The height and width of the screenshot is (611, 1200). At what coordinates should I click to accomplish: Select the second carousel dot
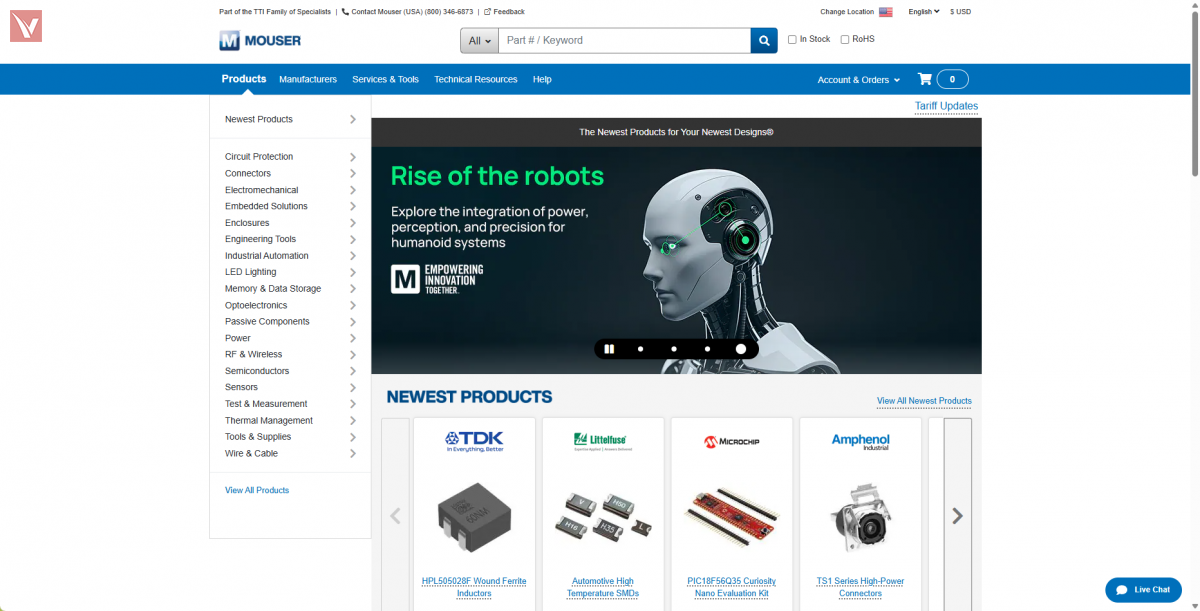point(674,349)
